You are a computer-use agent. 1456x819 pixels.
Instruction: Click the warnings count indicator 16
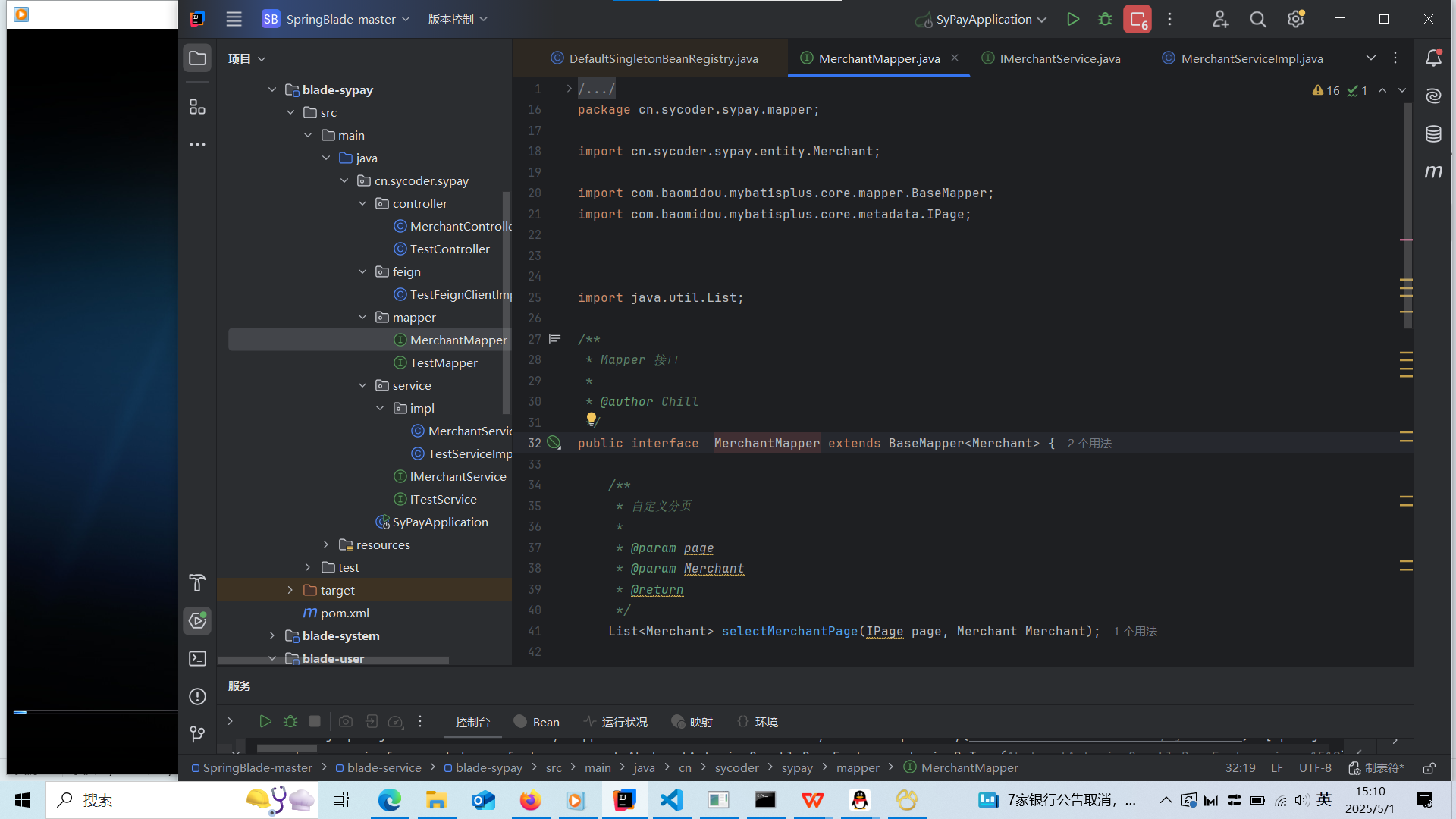[x=1326, y=90]
